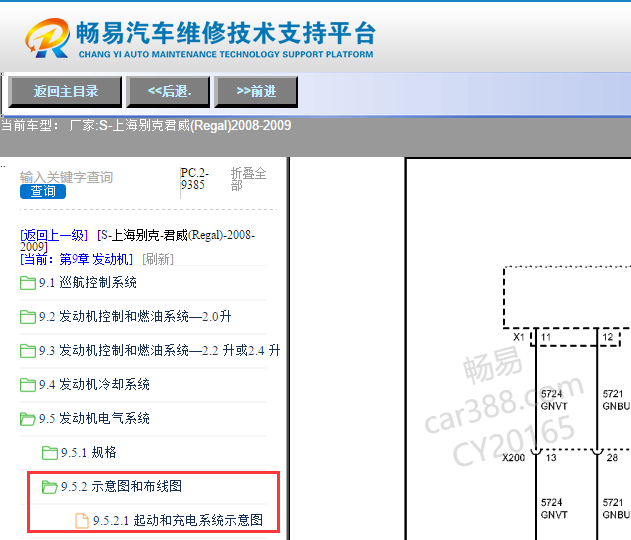
Task: Open 9.5.2.1 起动和充电系统示意图
Action: coord(178,520)
